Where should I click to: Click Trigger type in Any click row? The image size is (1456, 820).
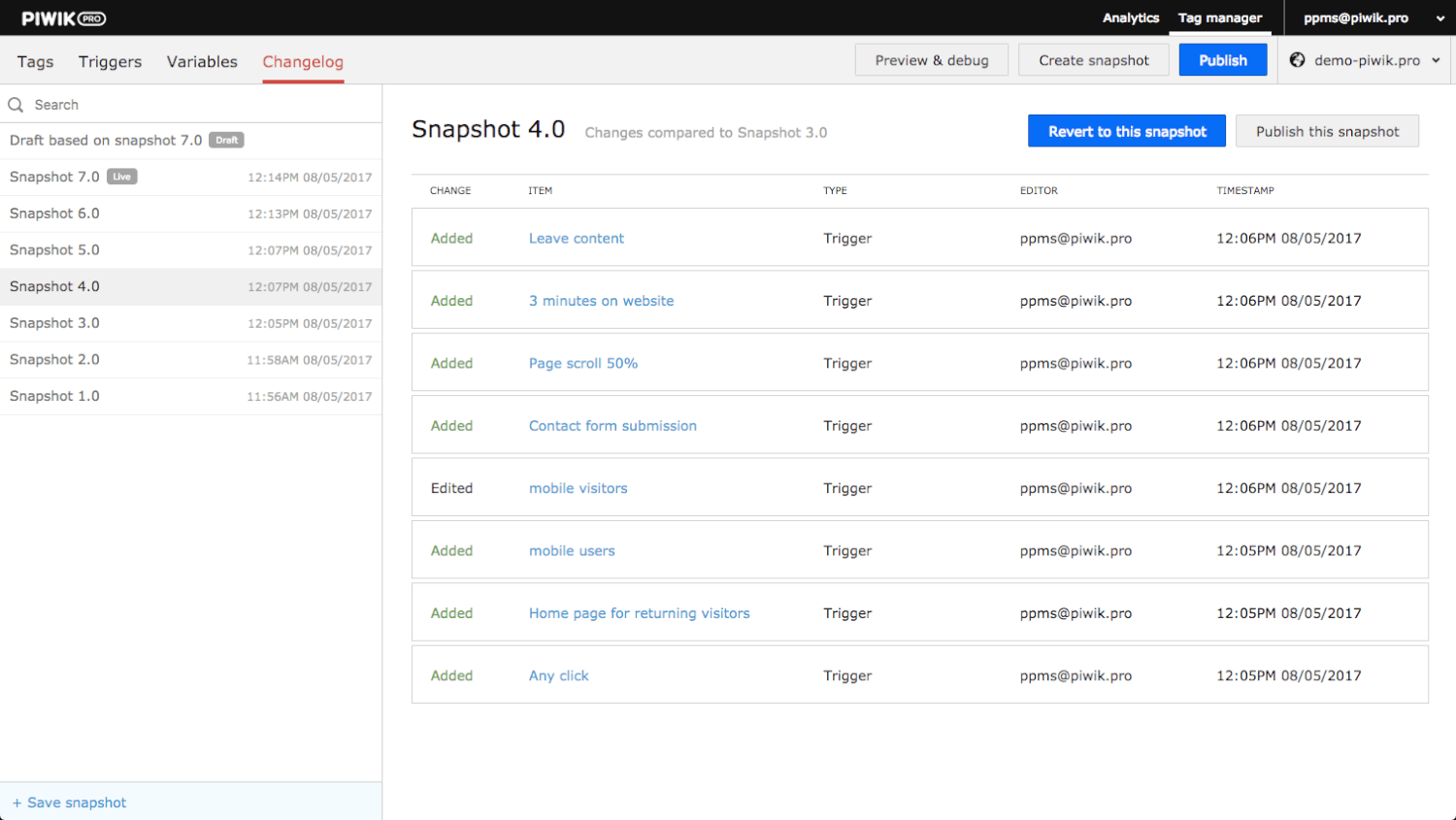[x=847, y=675]
